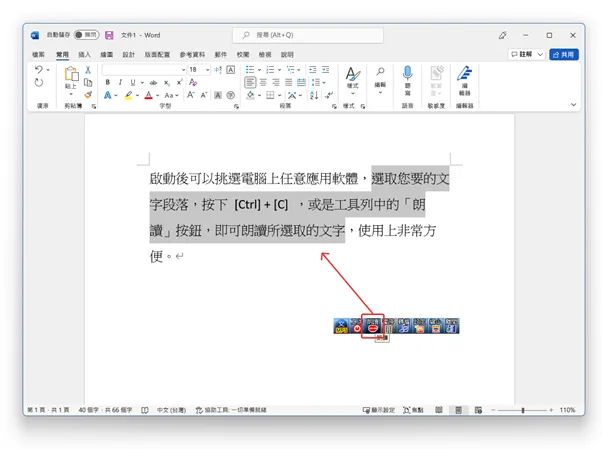602x449 pixels.
Task: Click the Increase Indent icon
Action: click(x=326, y=70)
